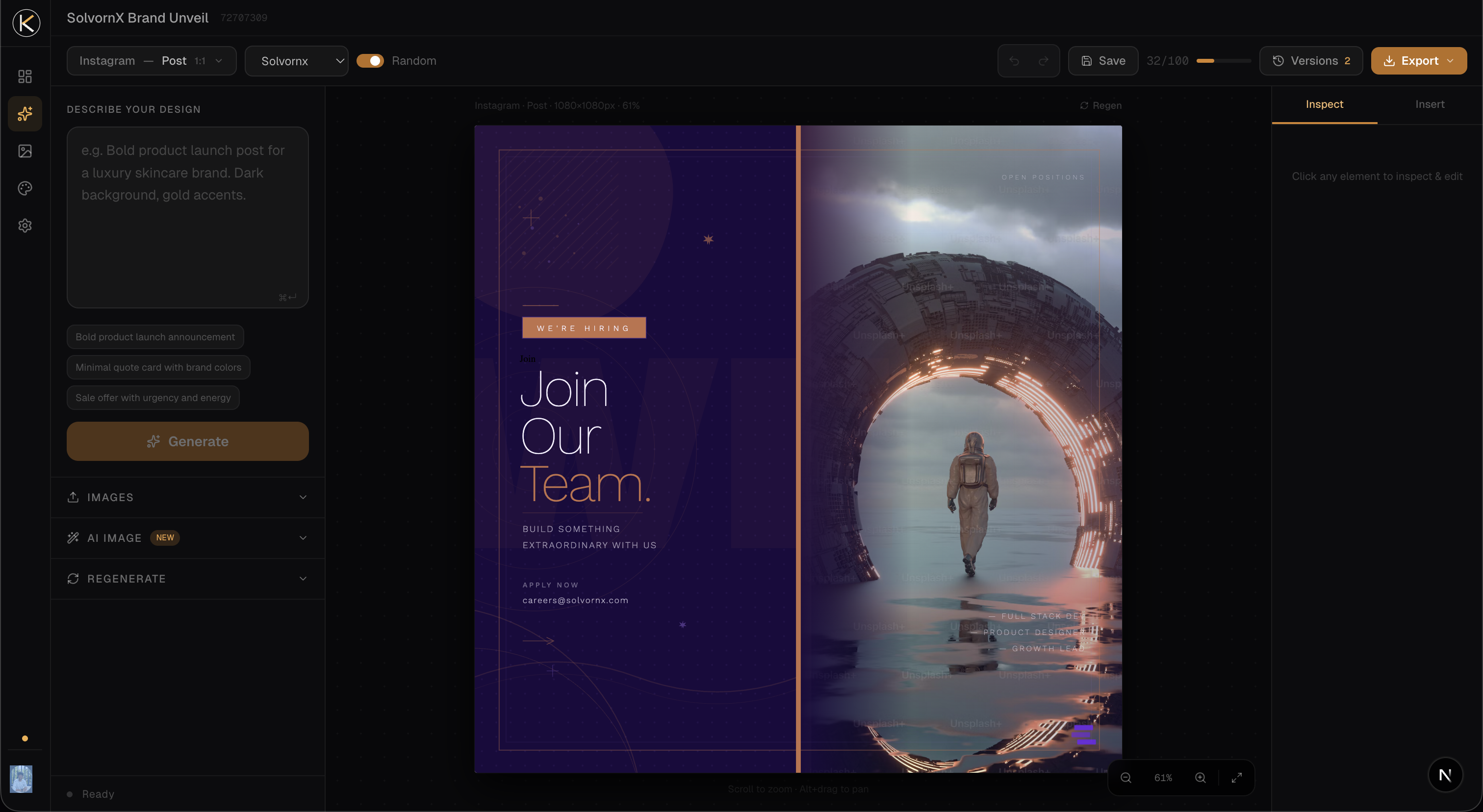Click the K logo in top-left corner
The height and width of the screenshot is (812, 1483).
(x=26, y=23)
